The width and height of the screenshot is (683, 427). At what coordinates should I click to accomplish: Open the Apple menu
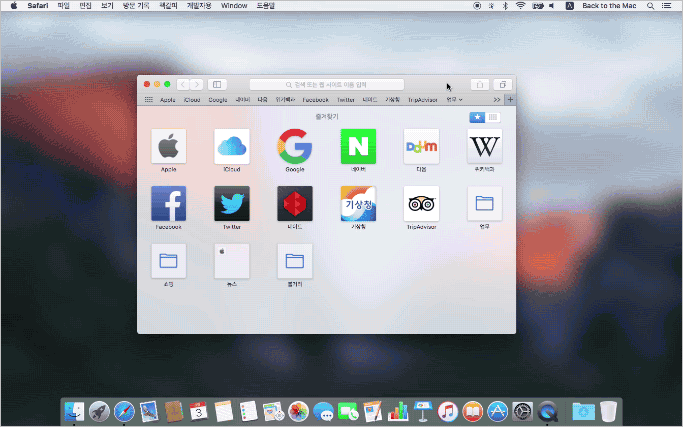14,6
